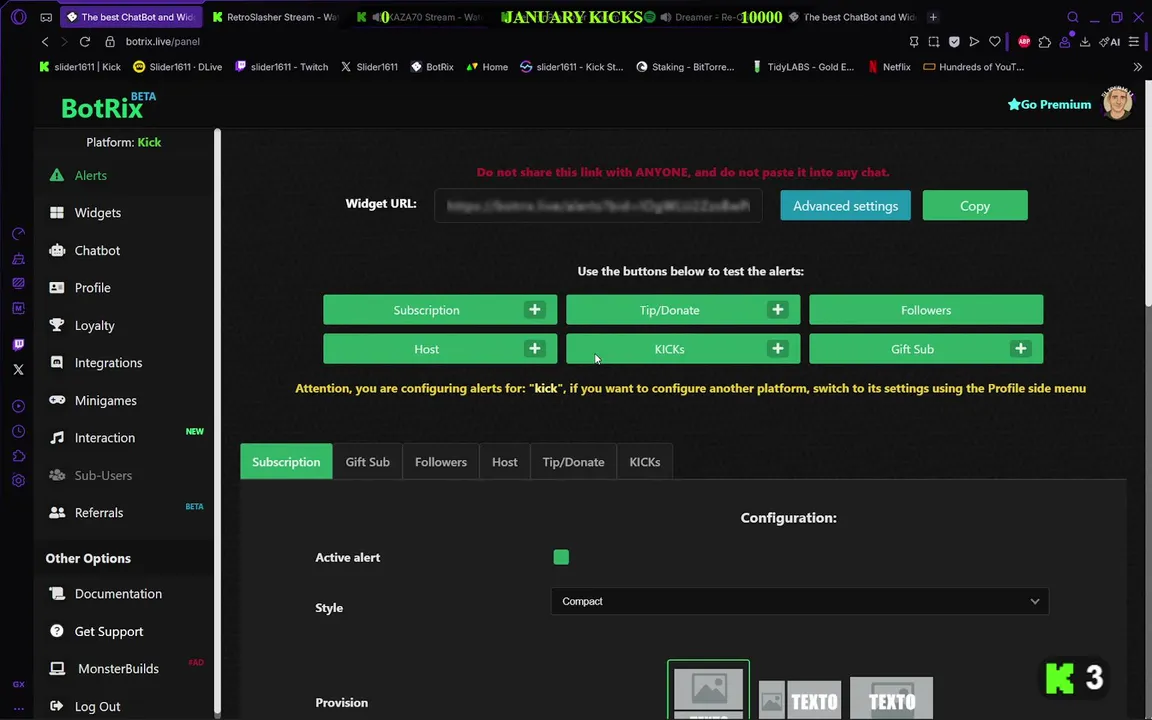Open Documentation under Other Options
The width and height of the screenshot is (1152, 720).
pos(118,594)
